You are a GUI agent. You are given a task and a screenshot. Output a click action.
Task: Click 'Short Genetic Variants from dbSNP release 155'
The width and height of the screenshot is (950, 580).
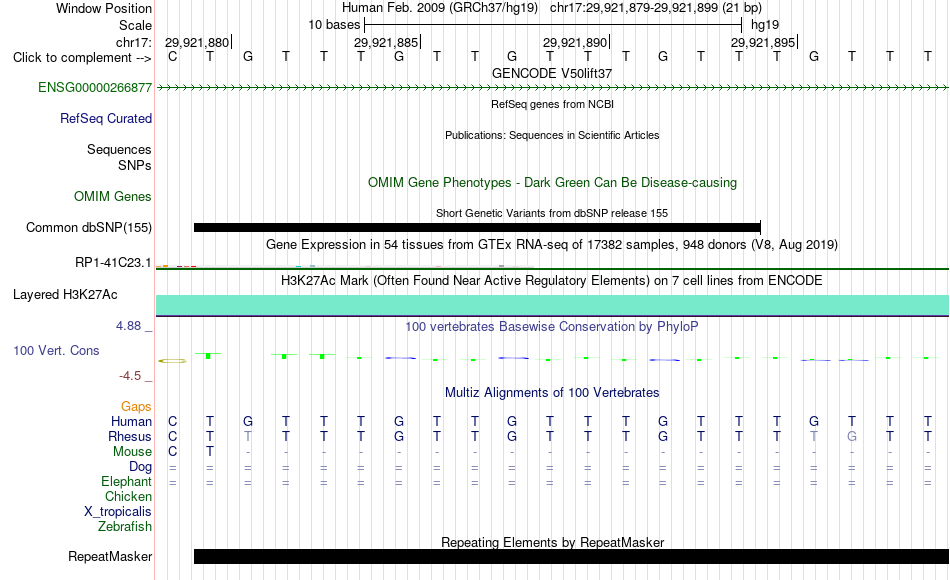coord(552,213)
